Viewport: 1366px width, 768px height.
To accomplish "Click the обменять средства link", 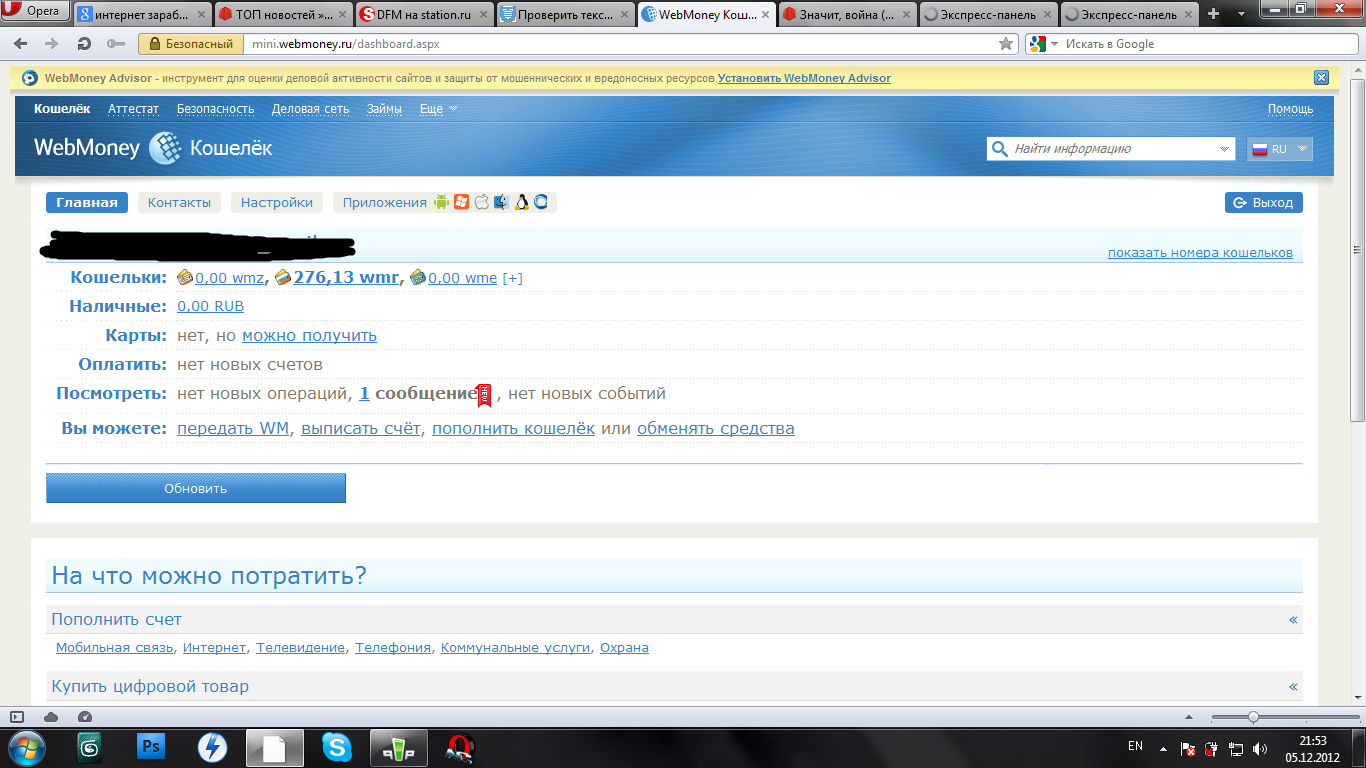I will (x=716, y=429).
